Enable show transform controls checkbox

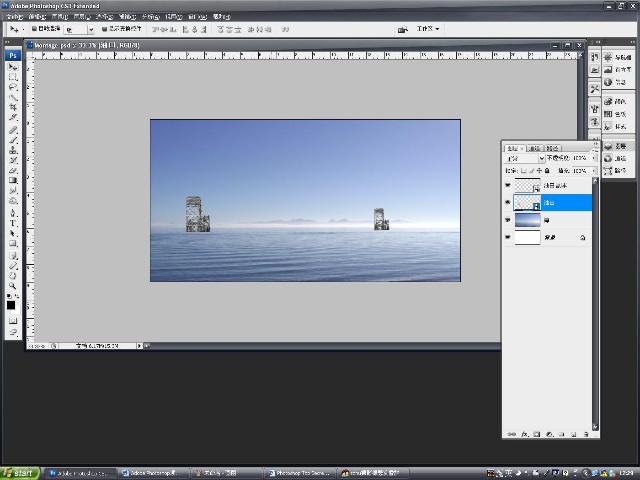point(104,29)
